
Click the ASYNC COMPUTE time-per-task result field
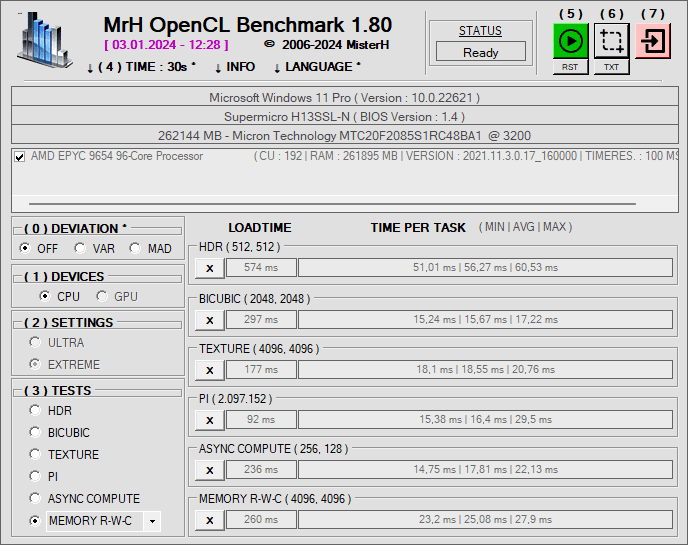pyautogui.click(x=485, y=470)
